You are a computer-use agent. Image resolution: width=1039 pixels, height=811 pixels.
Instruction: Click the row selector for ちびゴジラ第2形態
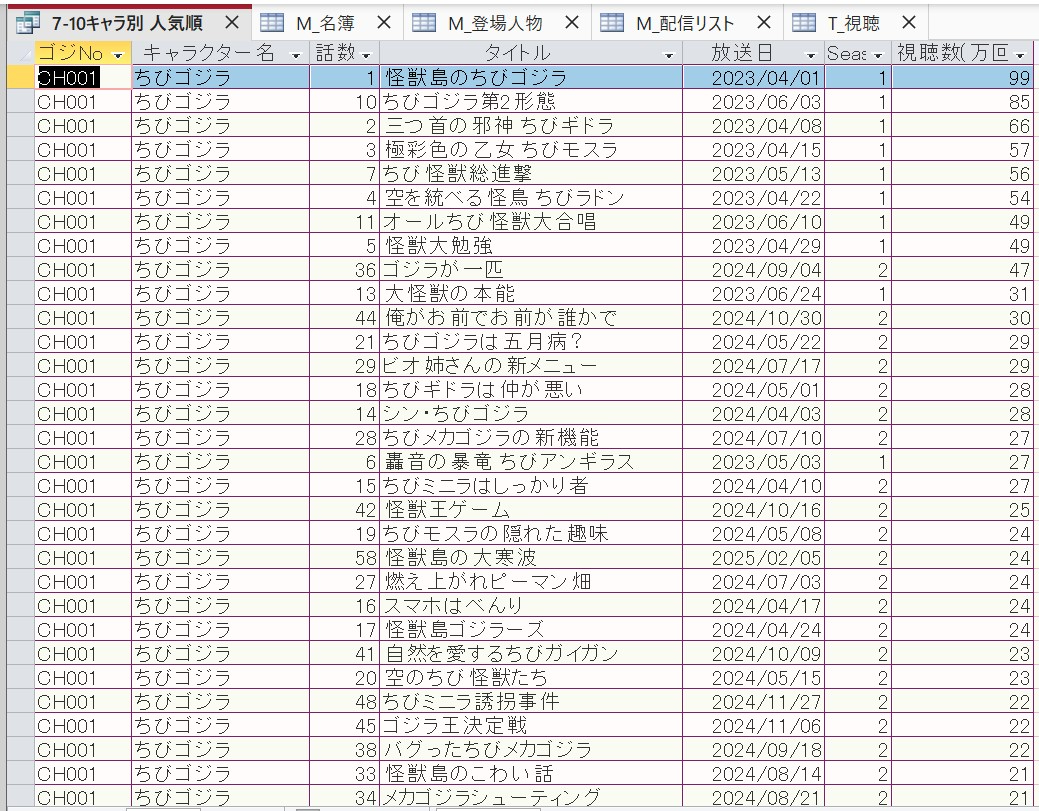(21, 101)
